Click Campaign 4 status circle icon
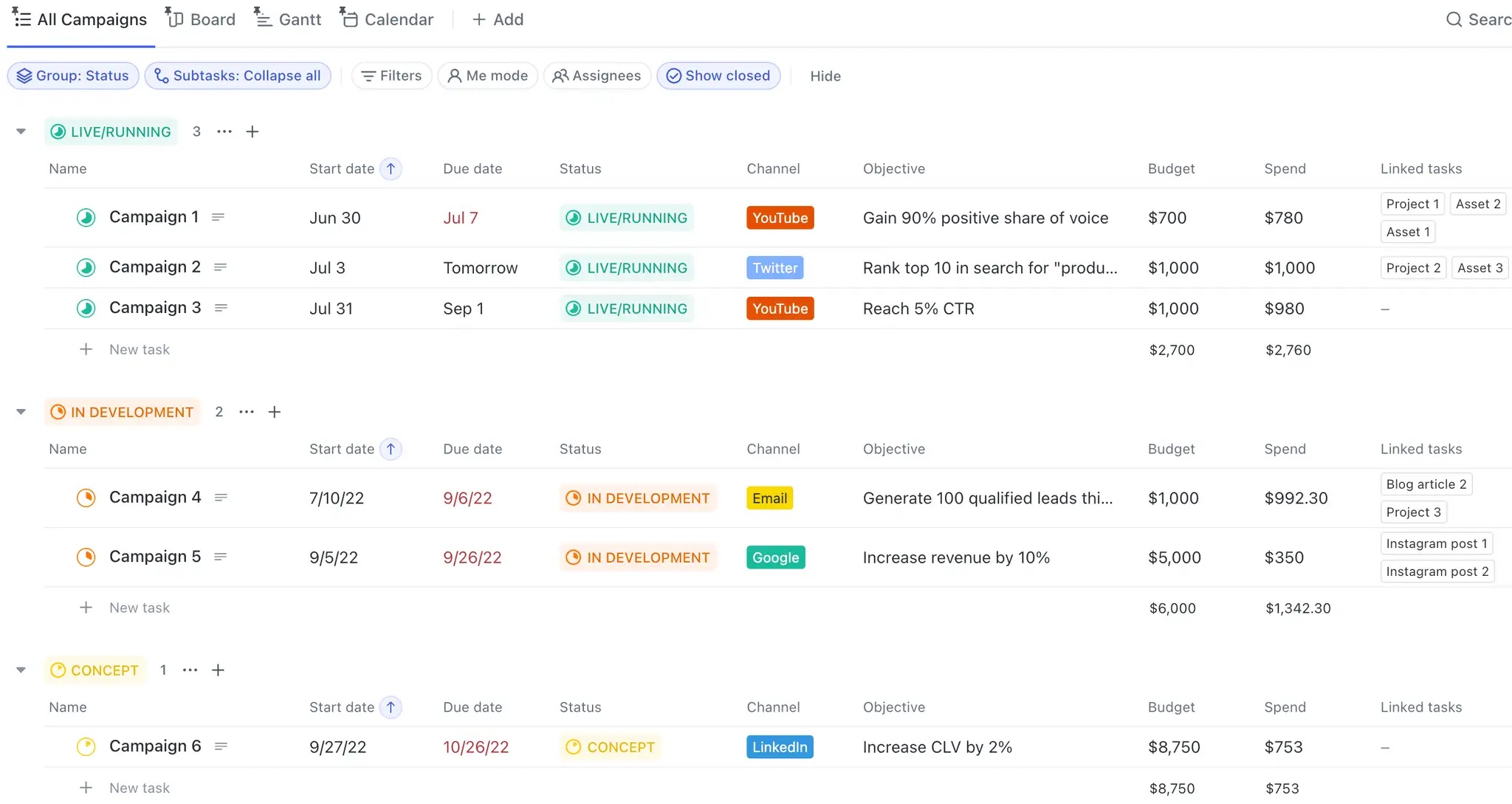 click(86, 498)
